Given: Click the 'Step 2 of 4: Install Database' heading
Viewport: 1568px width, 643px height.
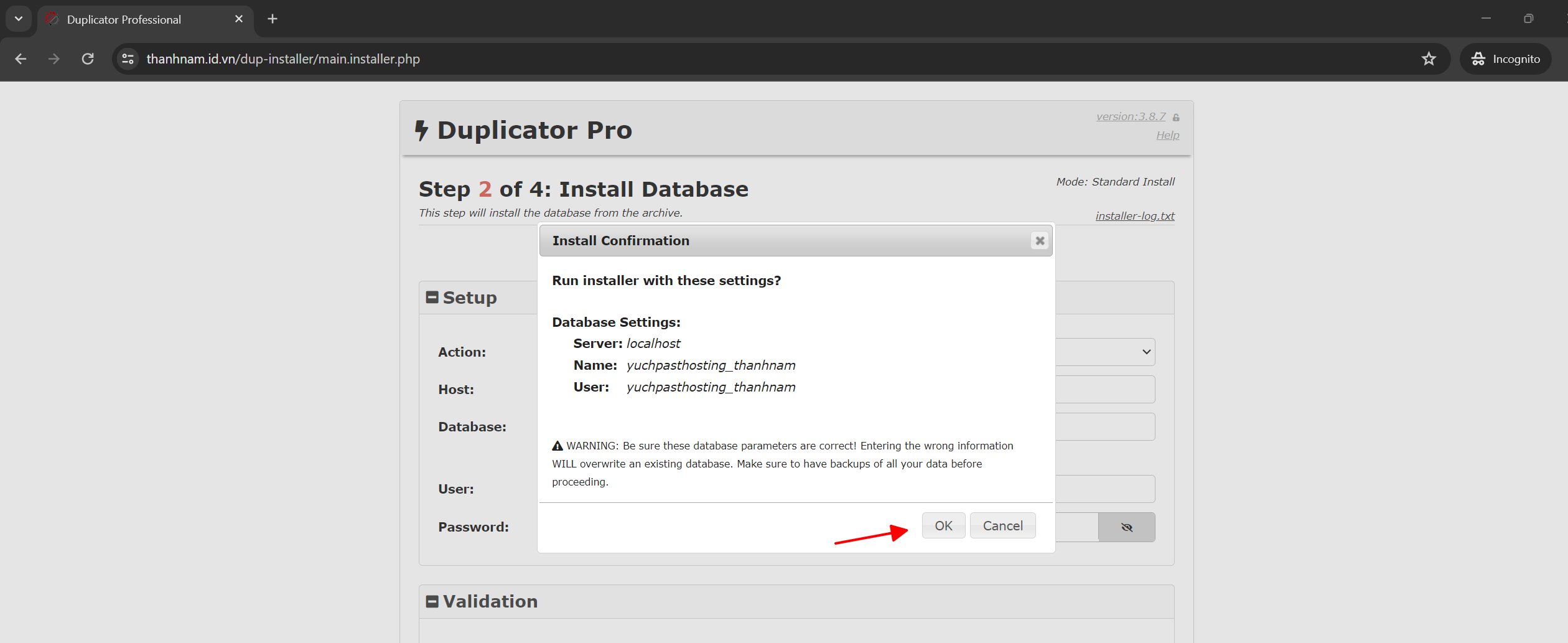Looking at the screenshot, I should click(x=584, y=189).
